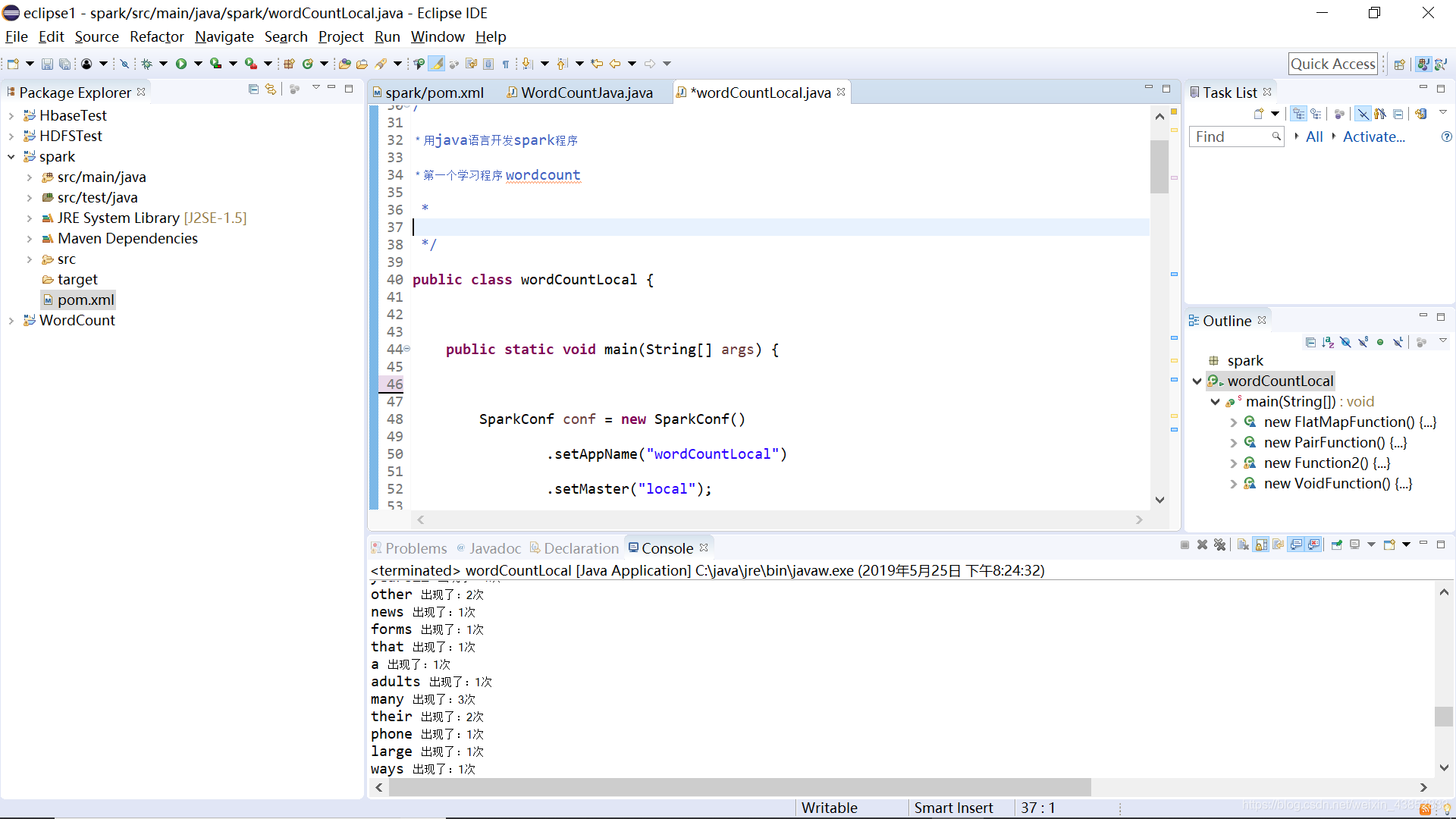
Task: Click the New Java Class icon
Action: [x=308, y=64]
